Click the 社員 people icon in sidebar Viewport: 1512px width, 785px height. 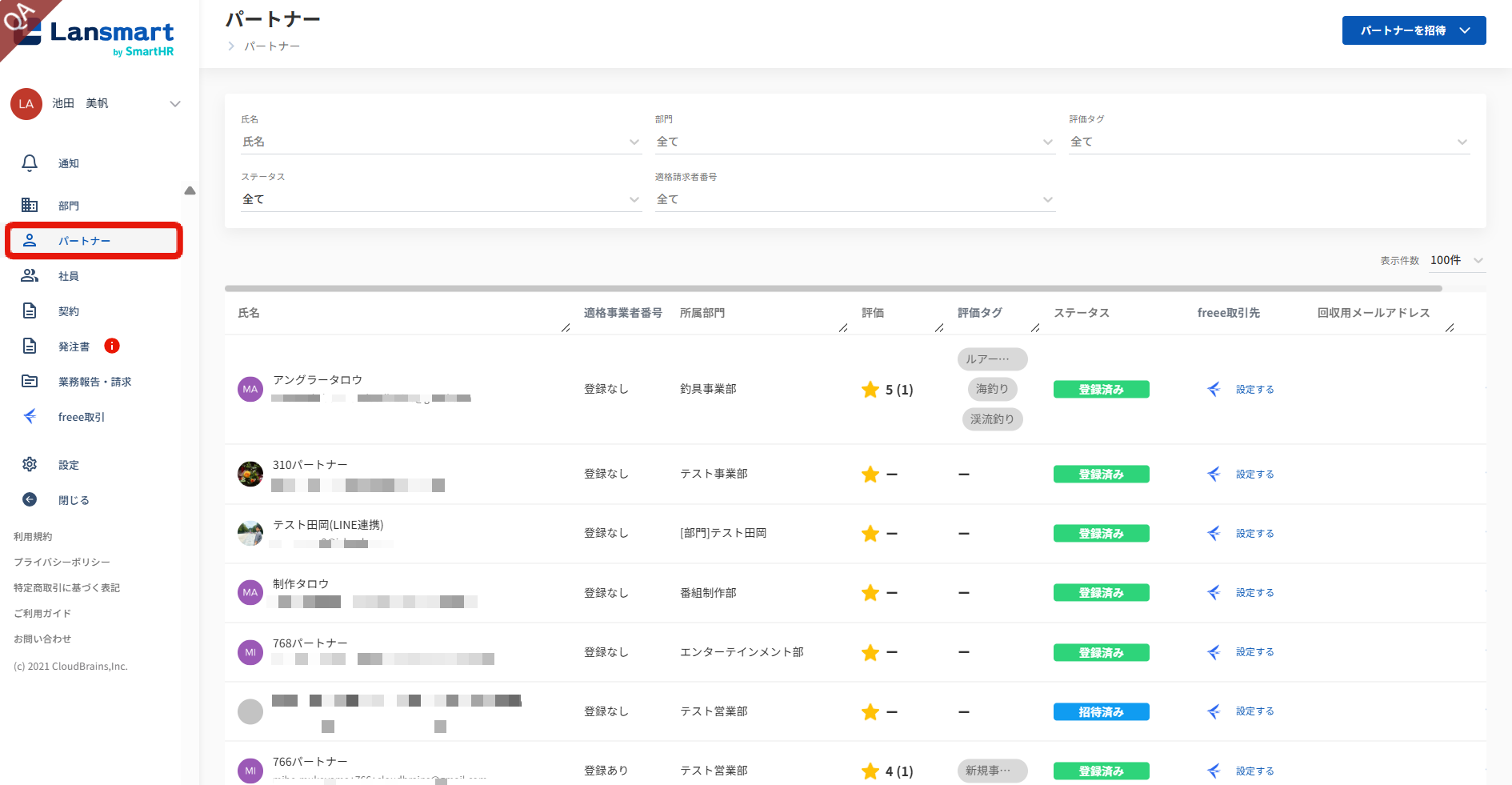click(30, 275)
